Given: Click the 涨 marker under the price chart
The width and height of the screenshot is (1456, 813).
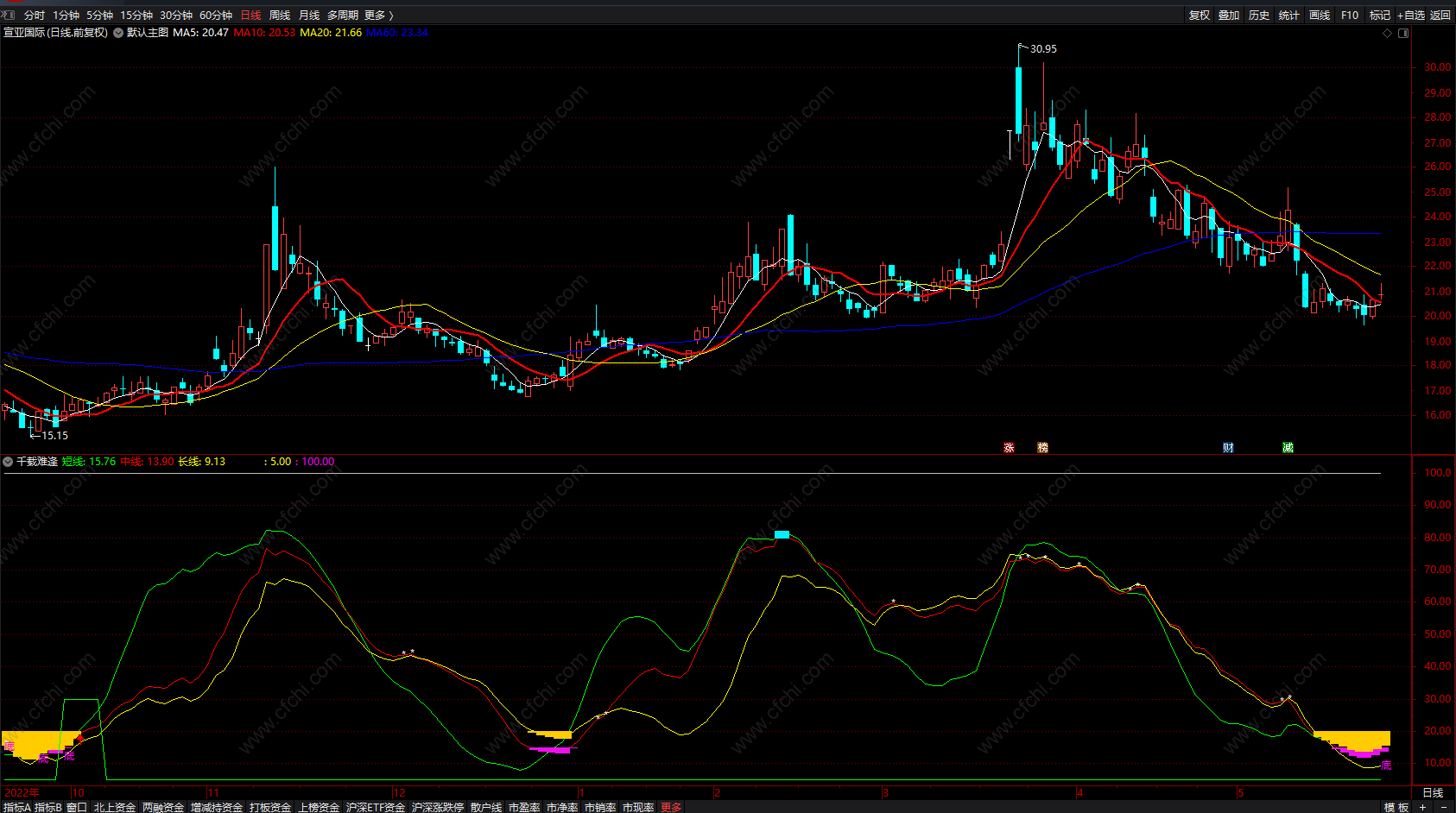Looking at the screenshot, I should pos(1009,447).
